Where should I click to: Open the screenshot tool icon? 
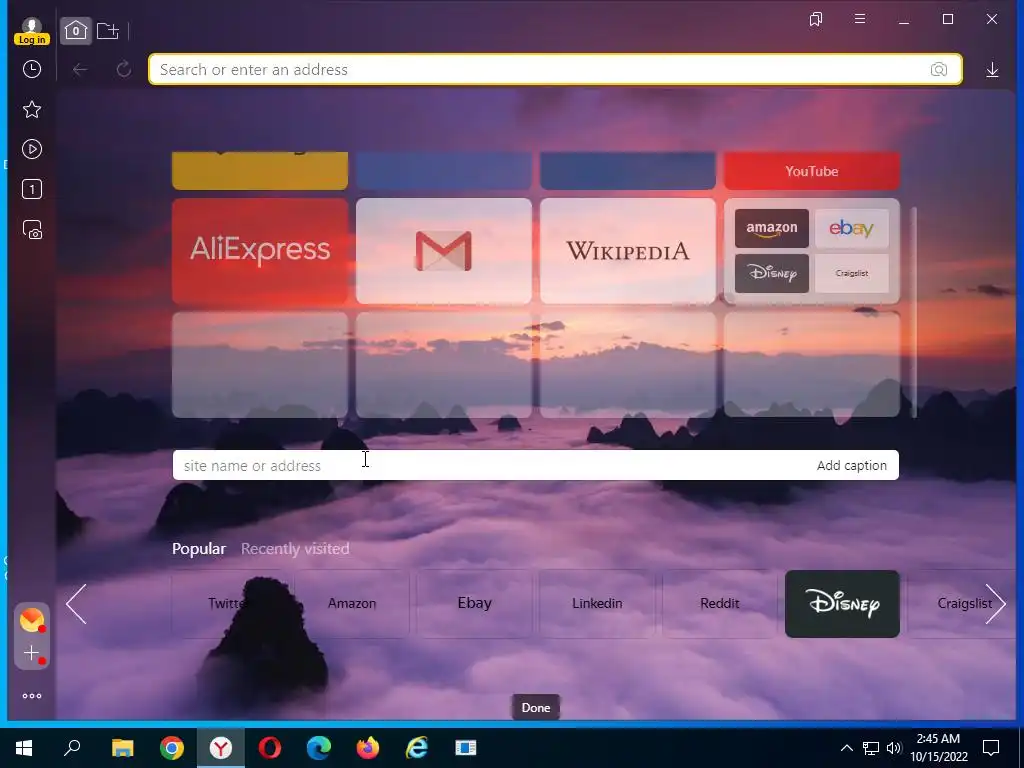31,230
